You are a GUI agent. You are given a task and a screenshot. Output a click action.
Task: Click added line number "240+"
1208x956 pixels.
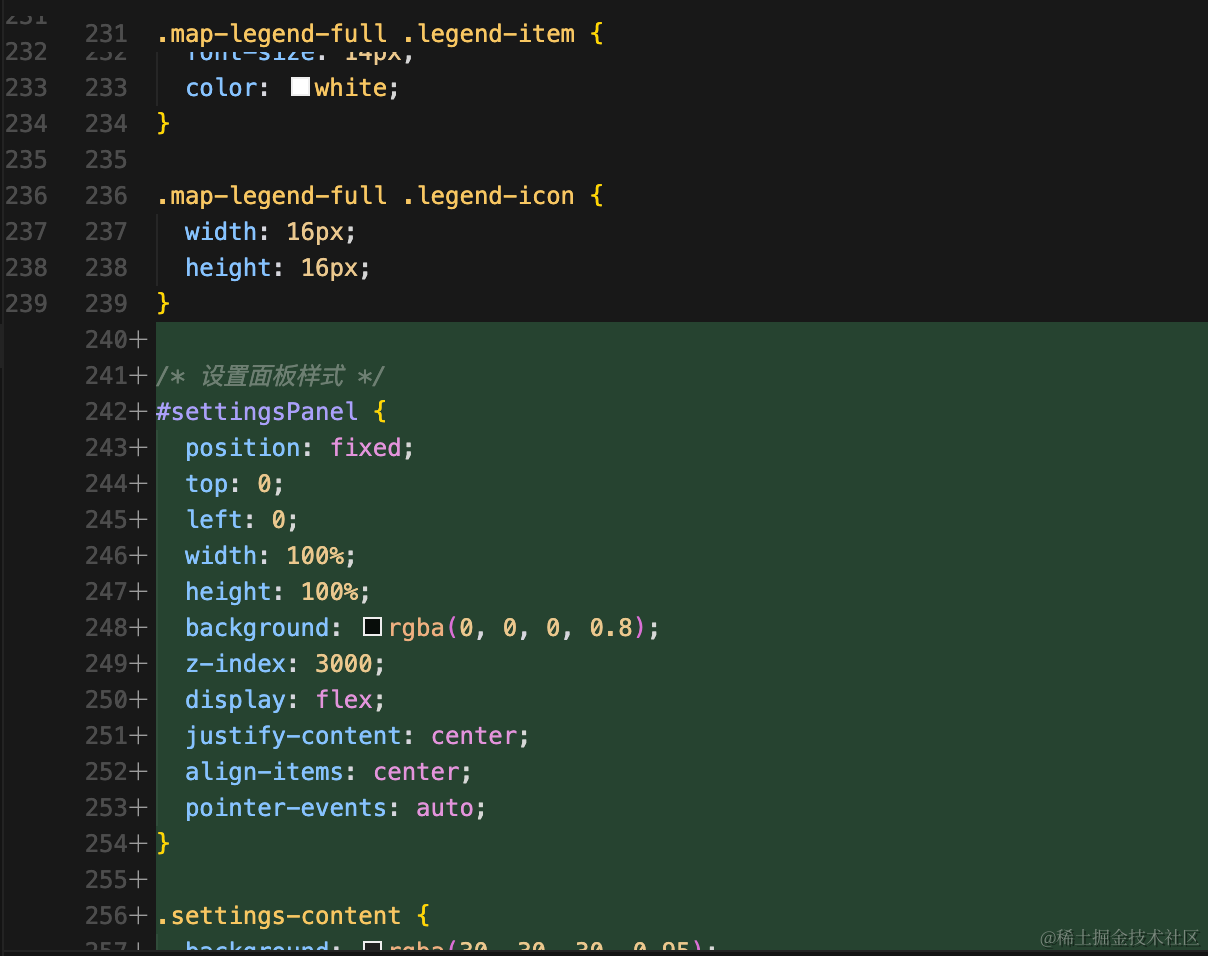click(x=116, y=339)
